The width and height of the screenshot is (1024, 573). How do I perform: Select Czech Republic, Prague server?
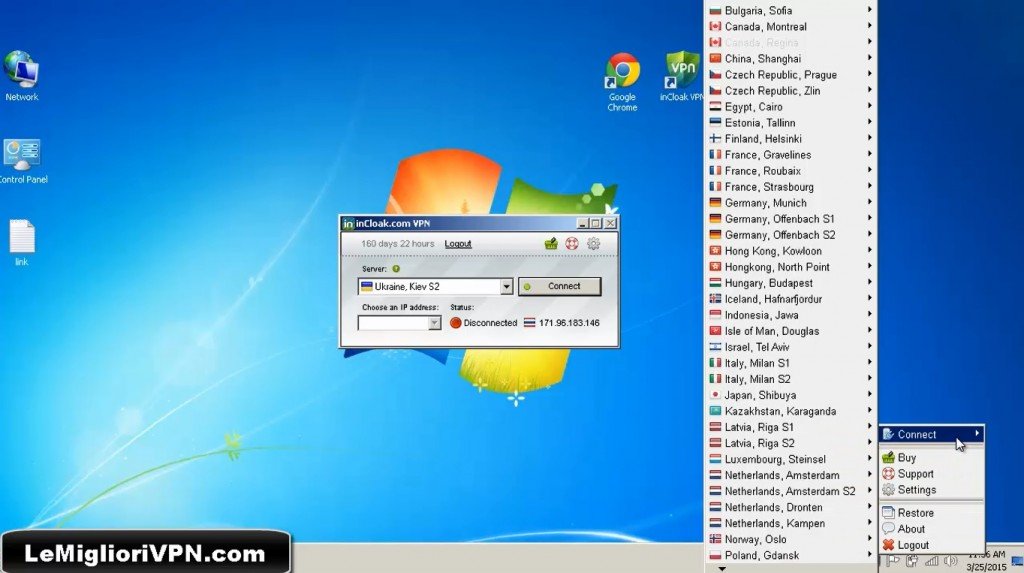pyautogui.click(x=791, y=74)
